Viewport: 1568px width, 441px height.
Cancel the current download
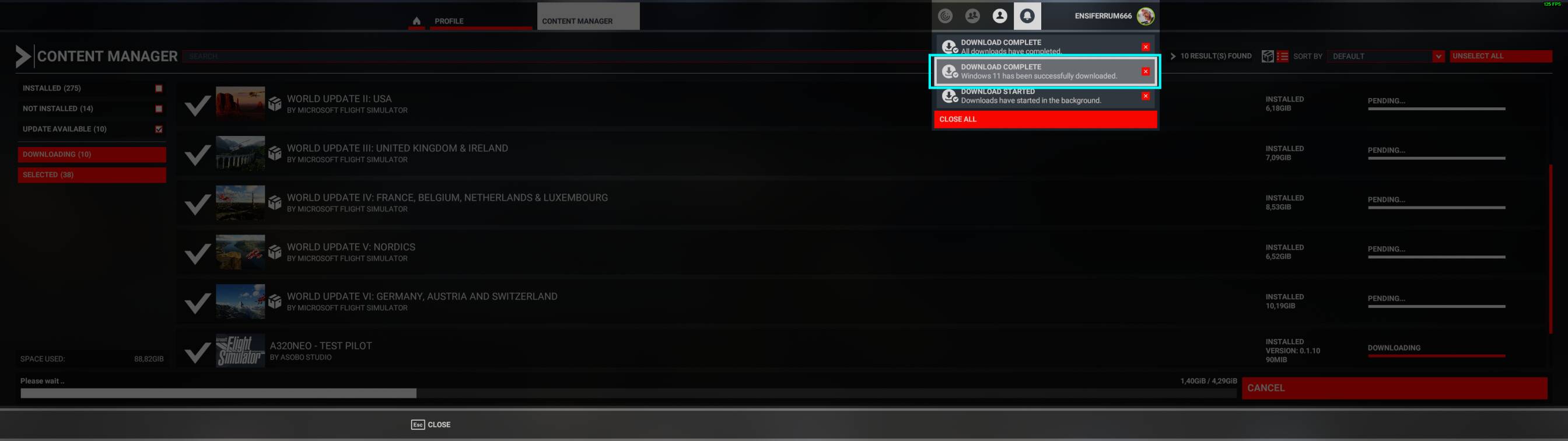(1395, 388)
